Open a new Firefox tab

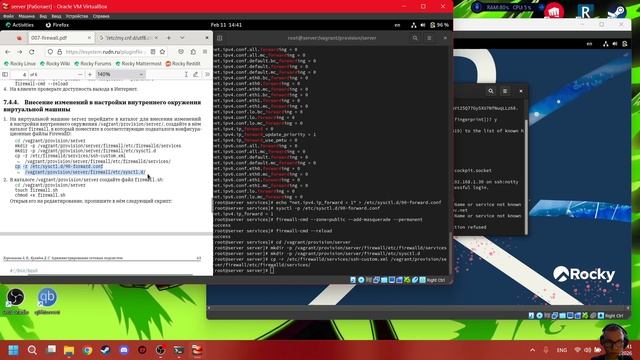(x=169, y=38)
